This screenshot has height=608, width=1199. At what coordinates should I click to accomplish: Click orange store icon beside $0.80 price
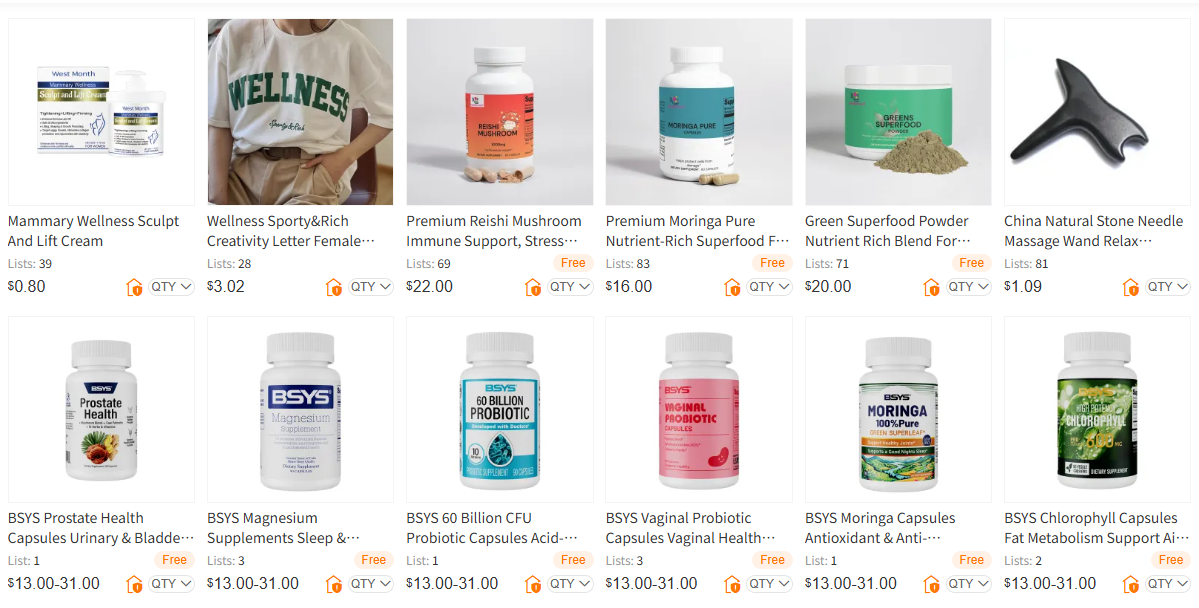(x=134, y=288)
